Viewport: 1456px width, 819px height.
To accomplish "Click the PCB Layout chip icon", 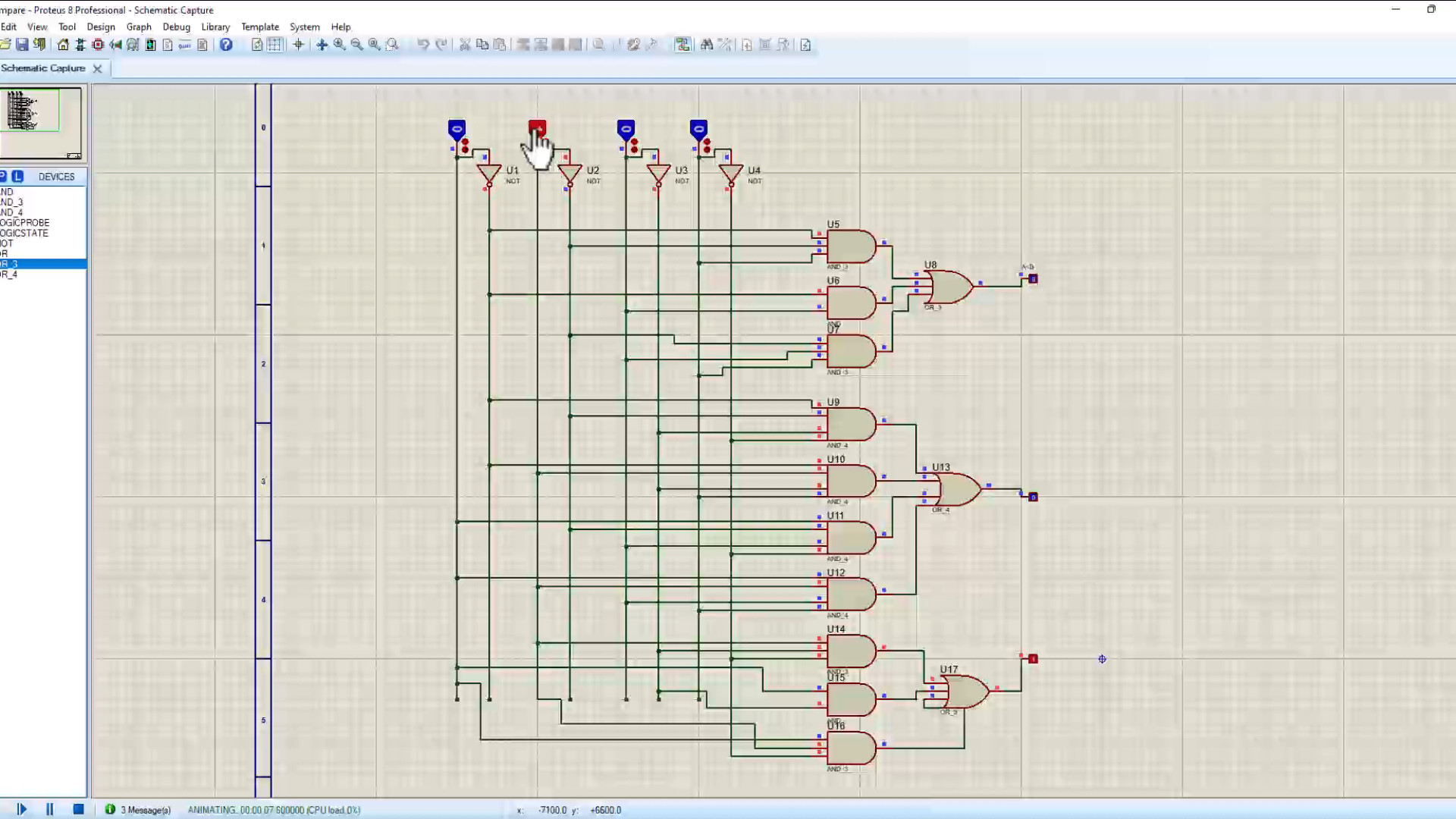I will point(98,45).
